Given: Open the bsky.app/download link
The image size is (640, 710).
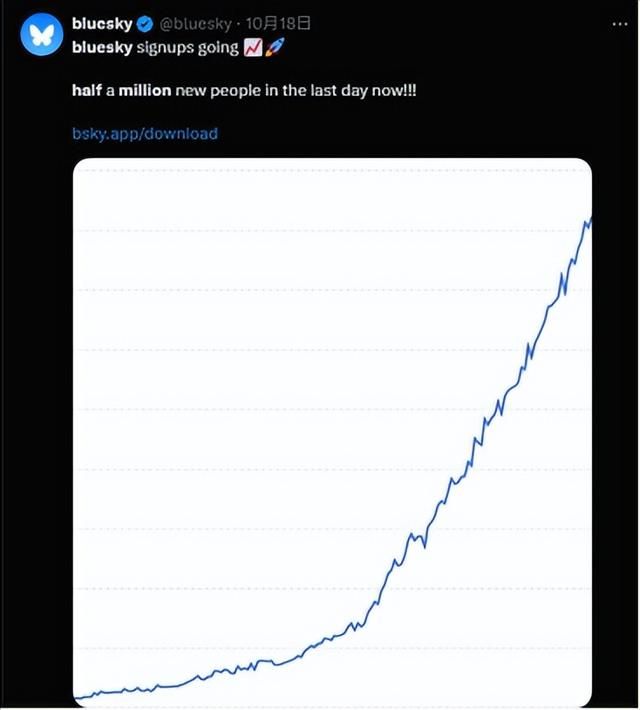Looking at the screenshot, I should pyautogui.click(x=144, y=133).
